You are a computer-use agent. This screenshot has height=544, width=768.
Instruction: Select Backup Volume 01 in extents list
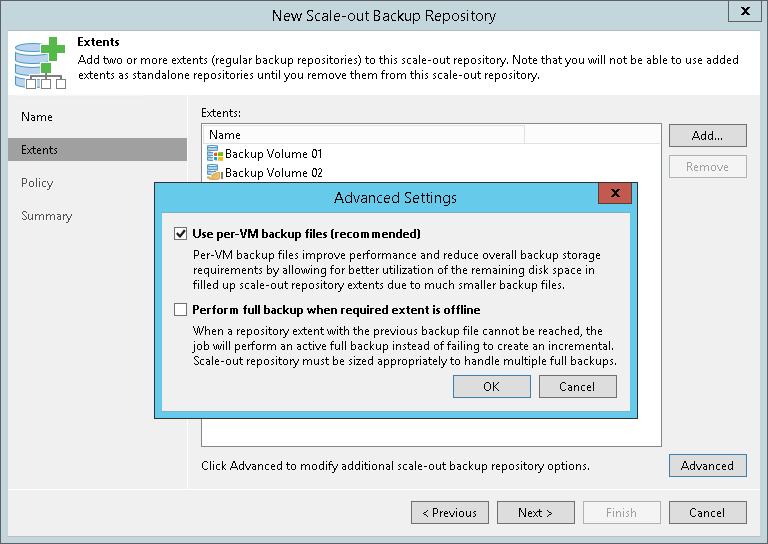click(x=273, y=154)
